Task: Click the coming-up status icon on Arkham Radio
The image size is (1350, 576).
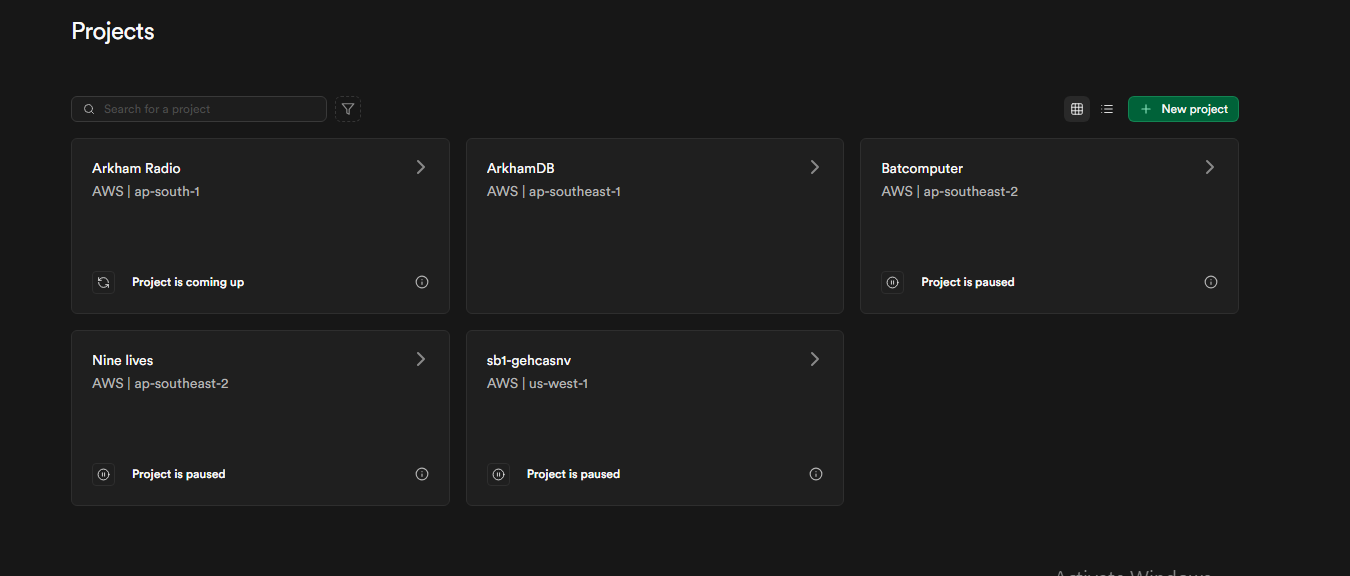Action: tap(104, 282)
